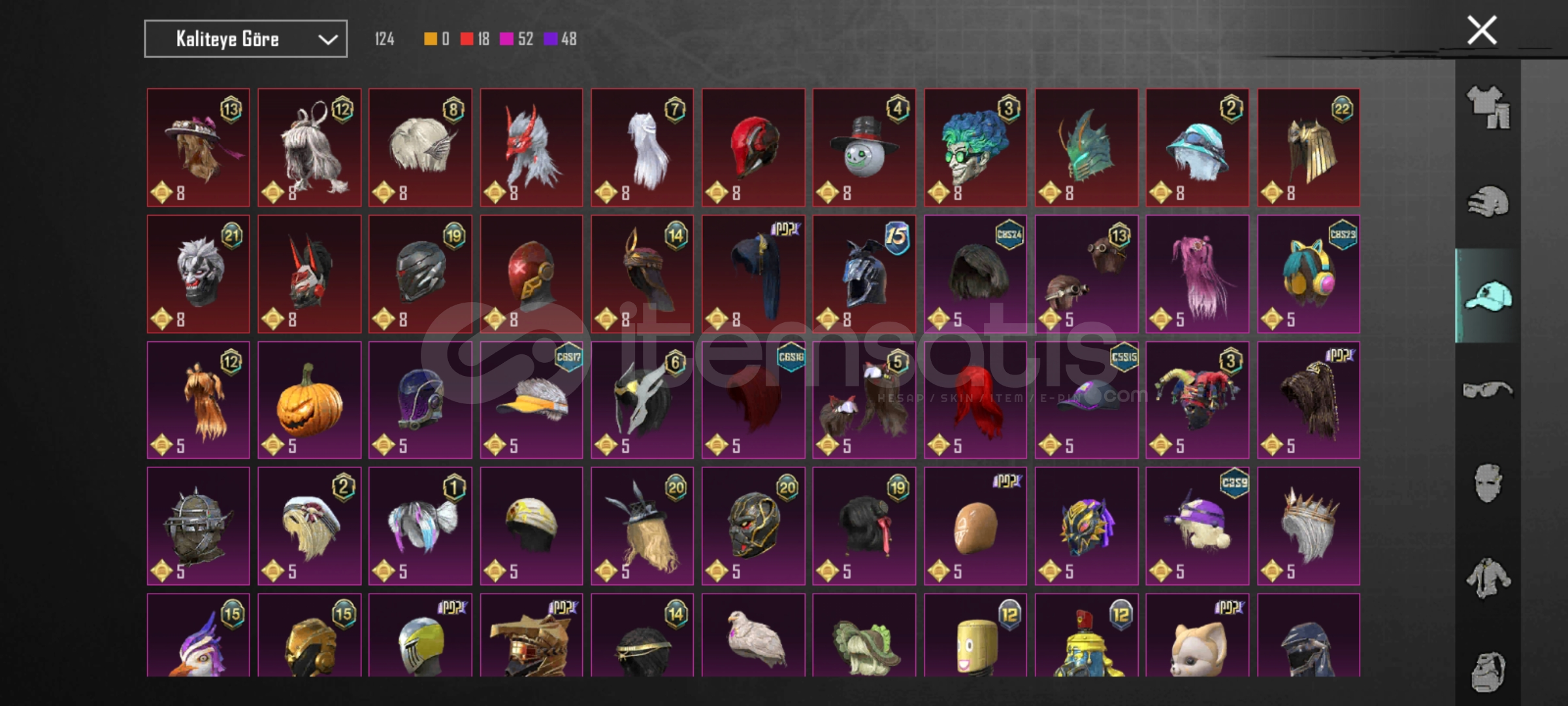The height and width of the screenshot is (706, 1568).
Task: Open the headwear cap category tab
Action: [x=1488, y=295]
